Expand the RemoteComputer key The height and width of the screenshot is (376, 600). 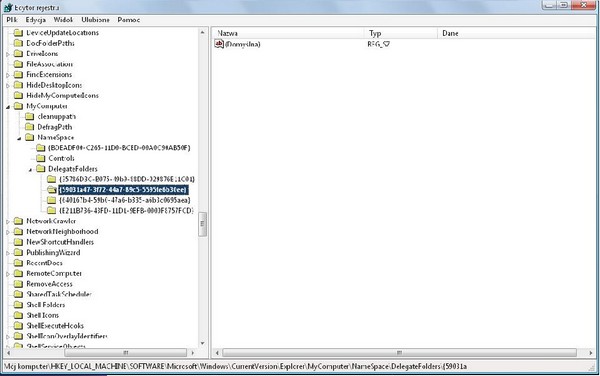tap(8, 274)
